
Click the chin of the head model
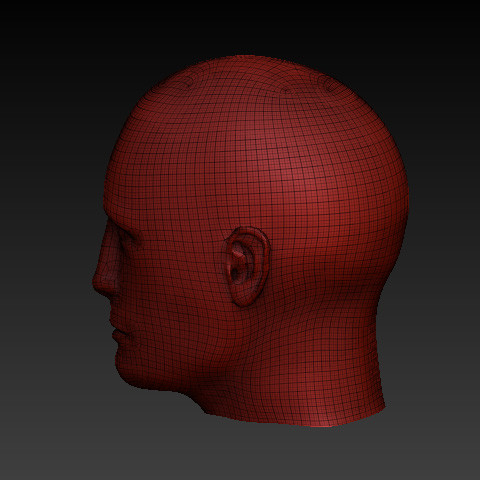(127, 370)
